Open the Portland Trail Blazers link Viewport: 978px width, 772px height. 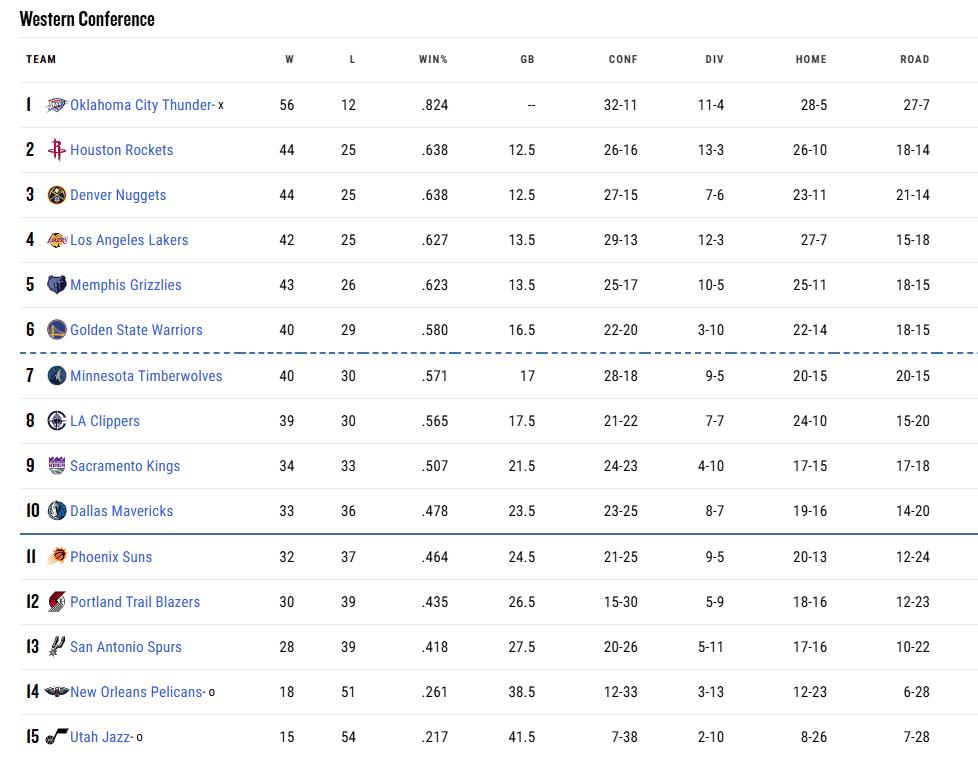(x=135, y=602)
